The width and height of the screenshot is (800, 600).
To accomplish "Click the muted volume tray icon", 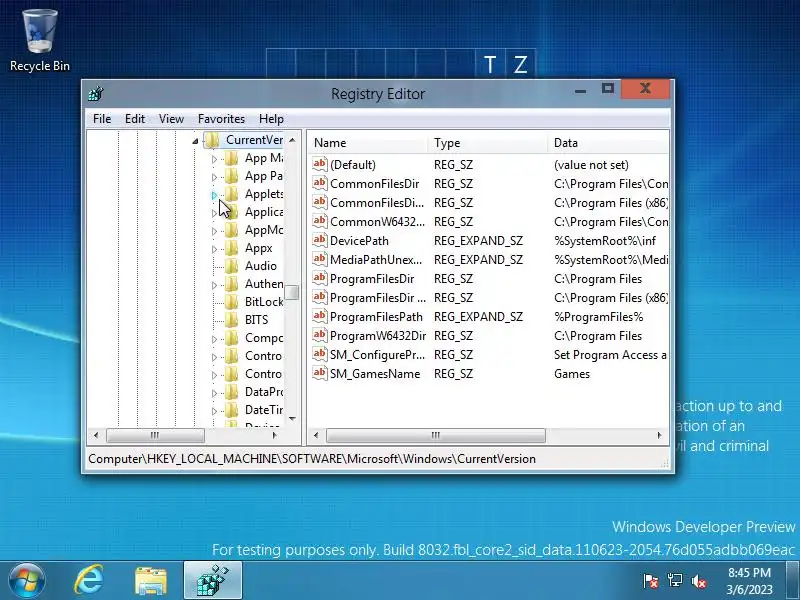I will click(x=698, y=581).
